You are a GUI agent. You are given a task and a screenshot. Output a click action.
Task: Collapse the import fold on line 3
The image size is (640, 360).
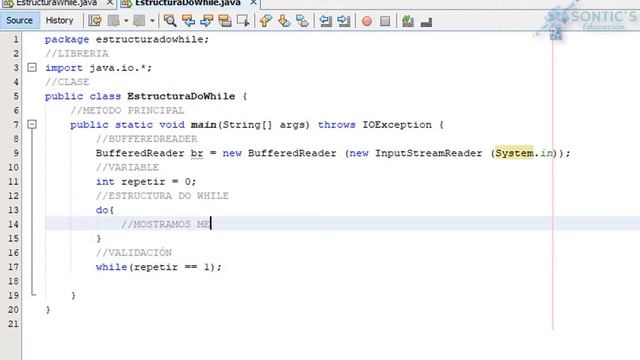pyautogui.click(x=32, y=67)
